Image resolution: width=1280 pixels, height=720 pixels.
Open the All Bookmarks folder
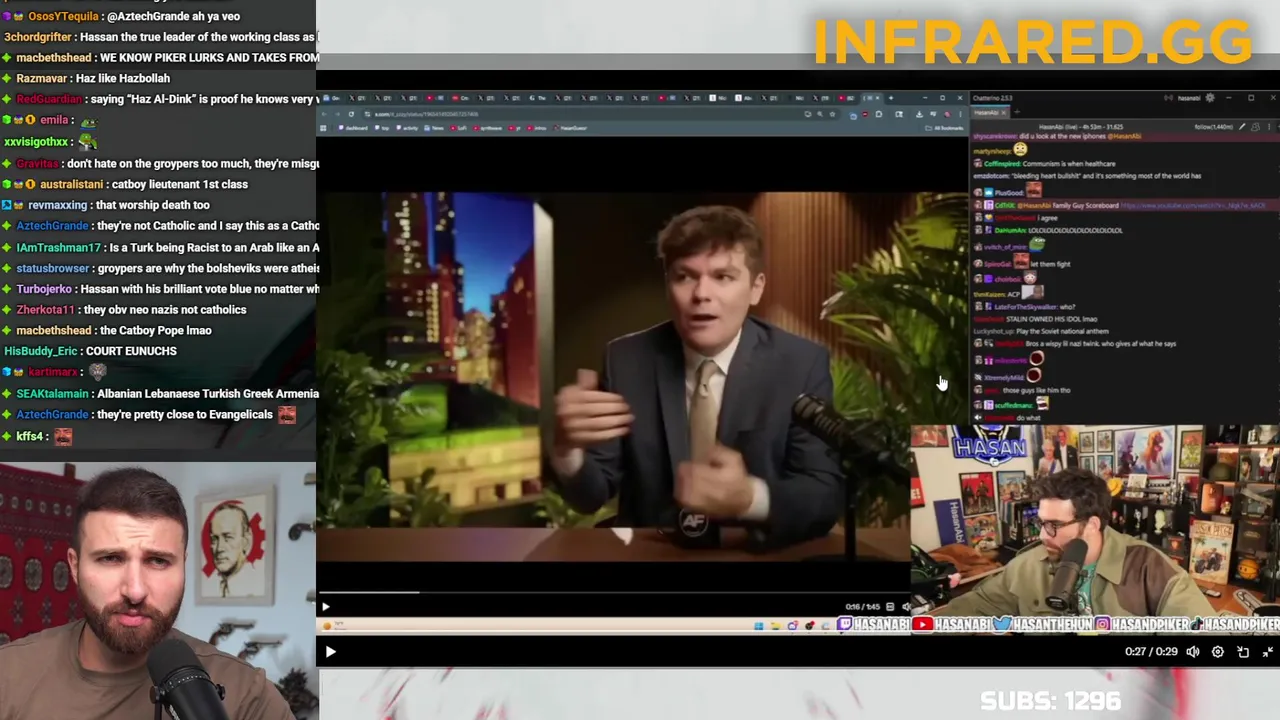click(945, 128)
